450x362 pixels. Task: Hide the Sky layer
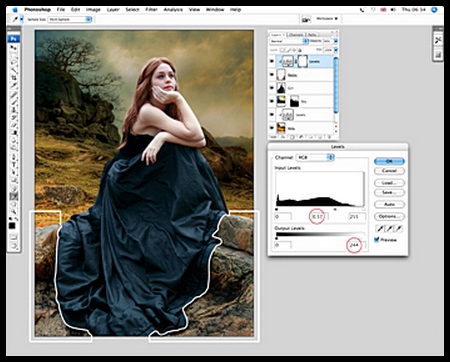(x=271, y=101)
